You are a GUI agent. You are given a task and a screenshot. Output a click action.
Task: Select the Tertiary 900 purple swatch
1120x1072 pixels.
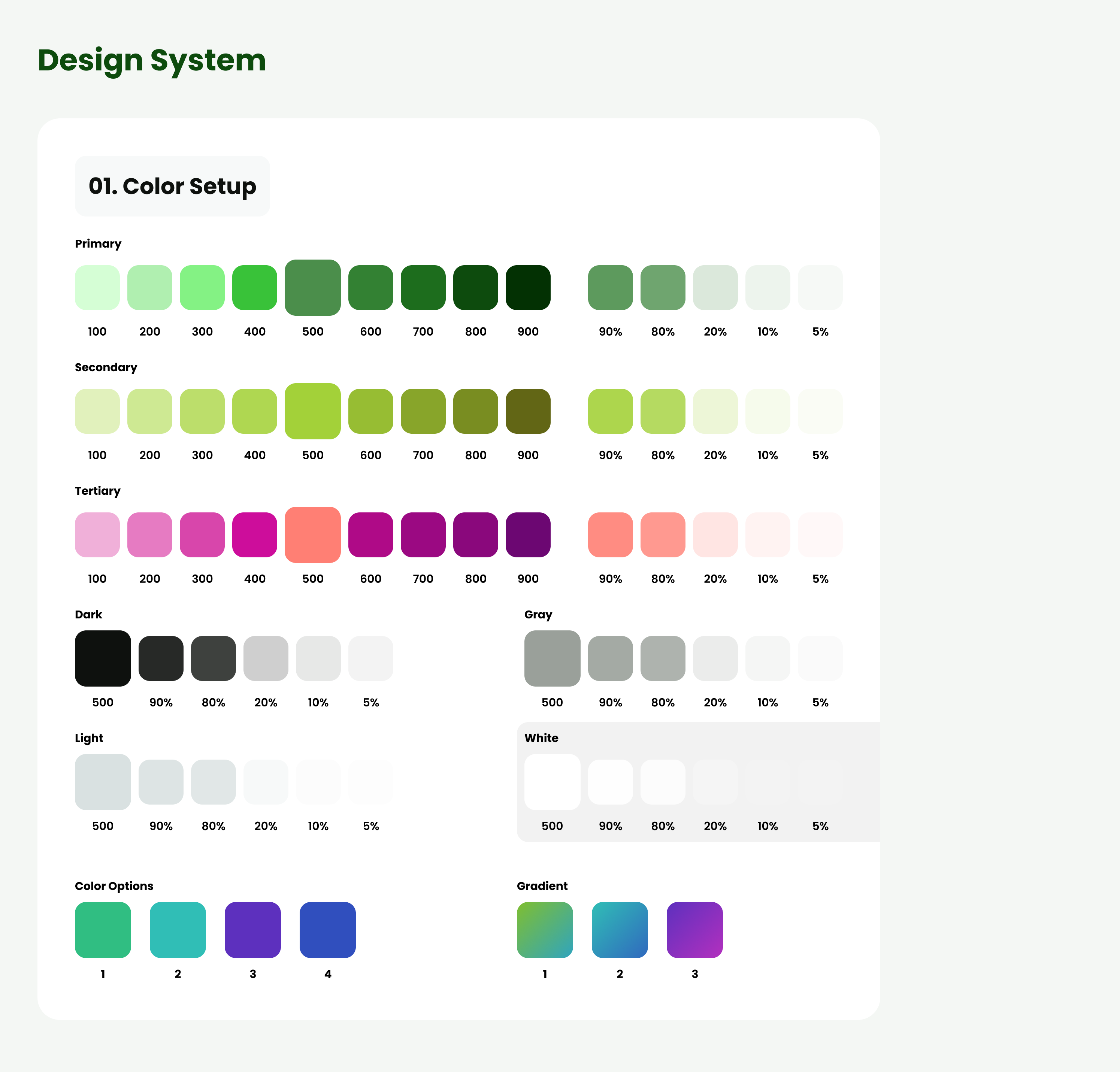[528, 535]
